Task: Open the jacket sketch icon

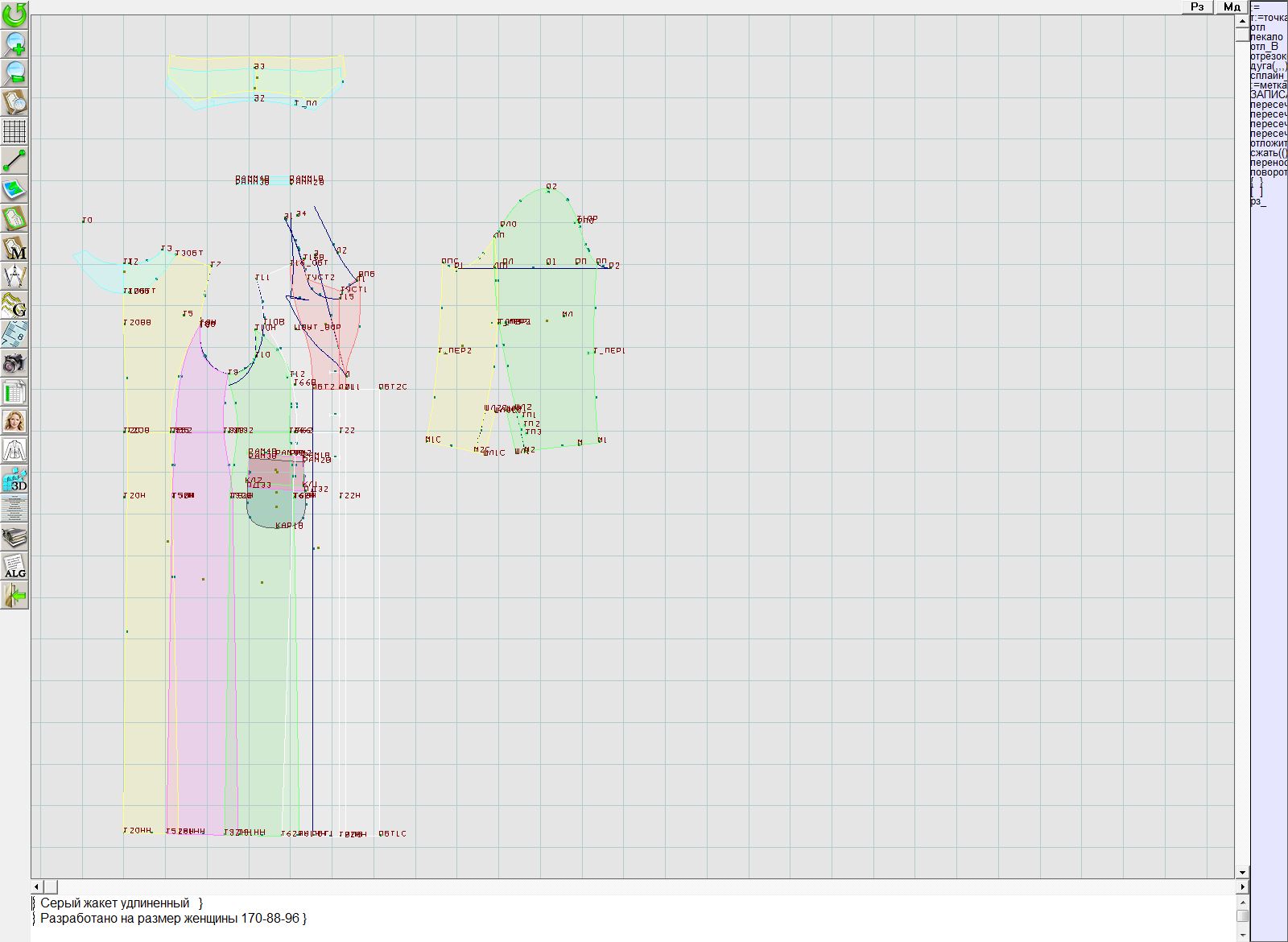Action: [14, 450]
